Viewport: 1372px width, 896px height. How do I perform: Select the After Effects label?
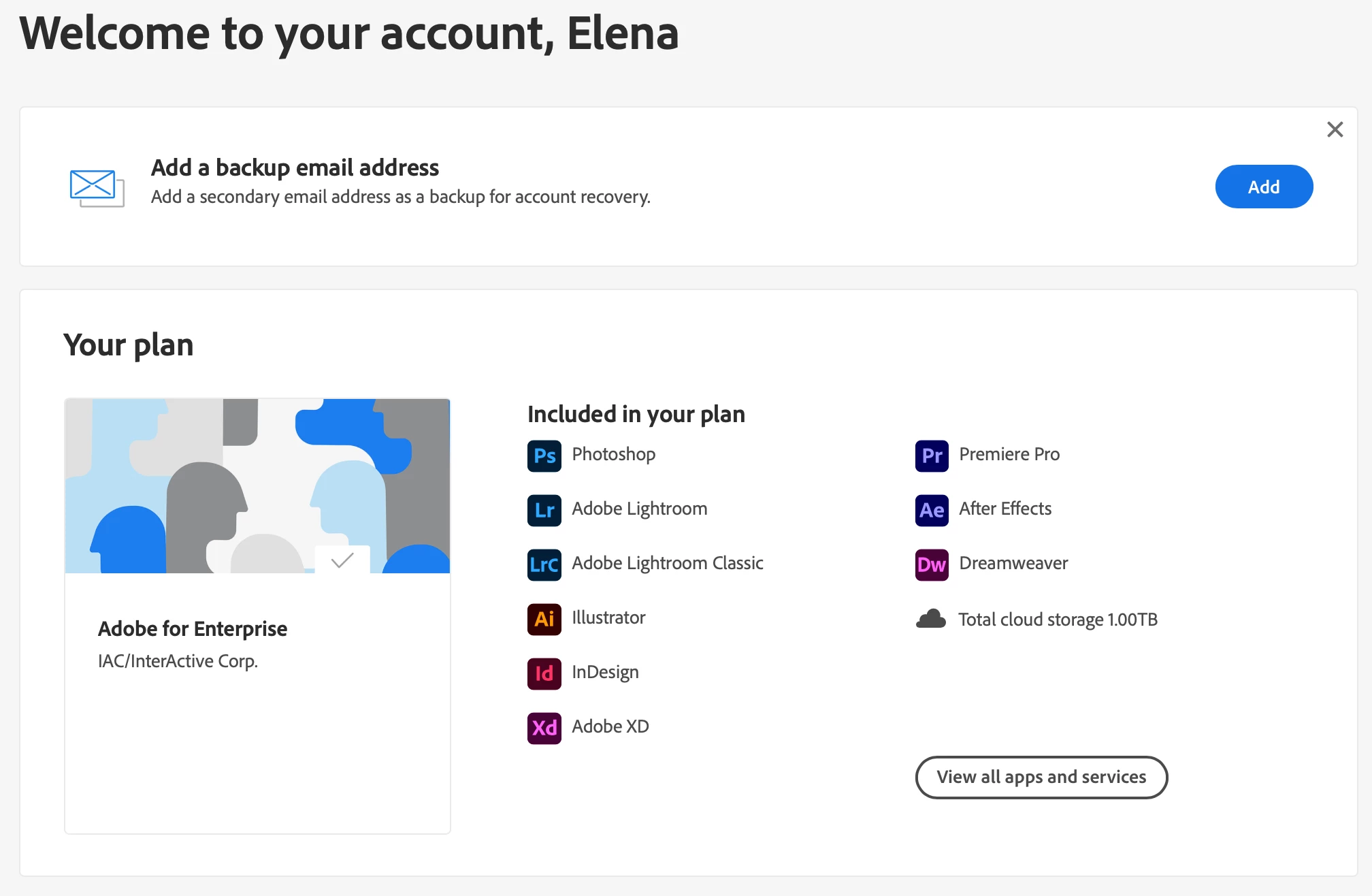(x=1005, y=509)
